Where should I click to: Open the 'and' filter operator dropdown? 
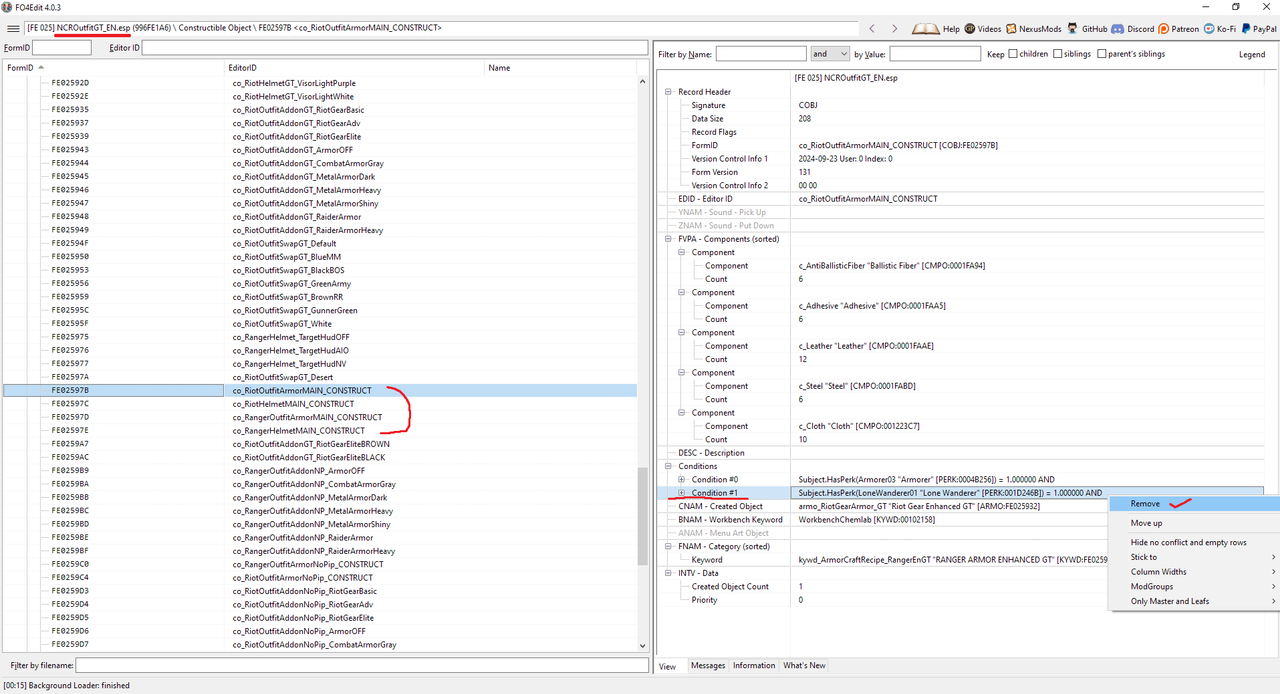[829, 54]
